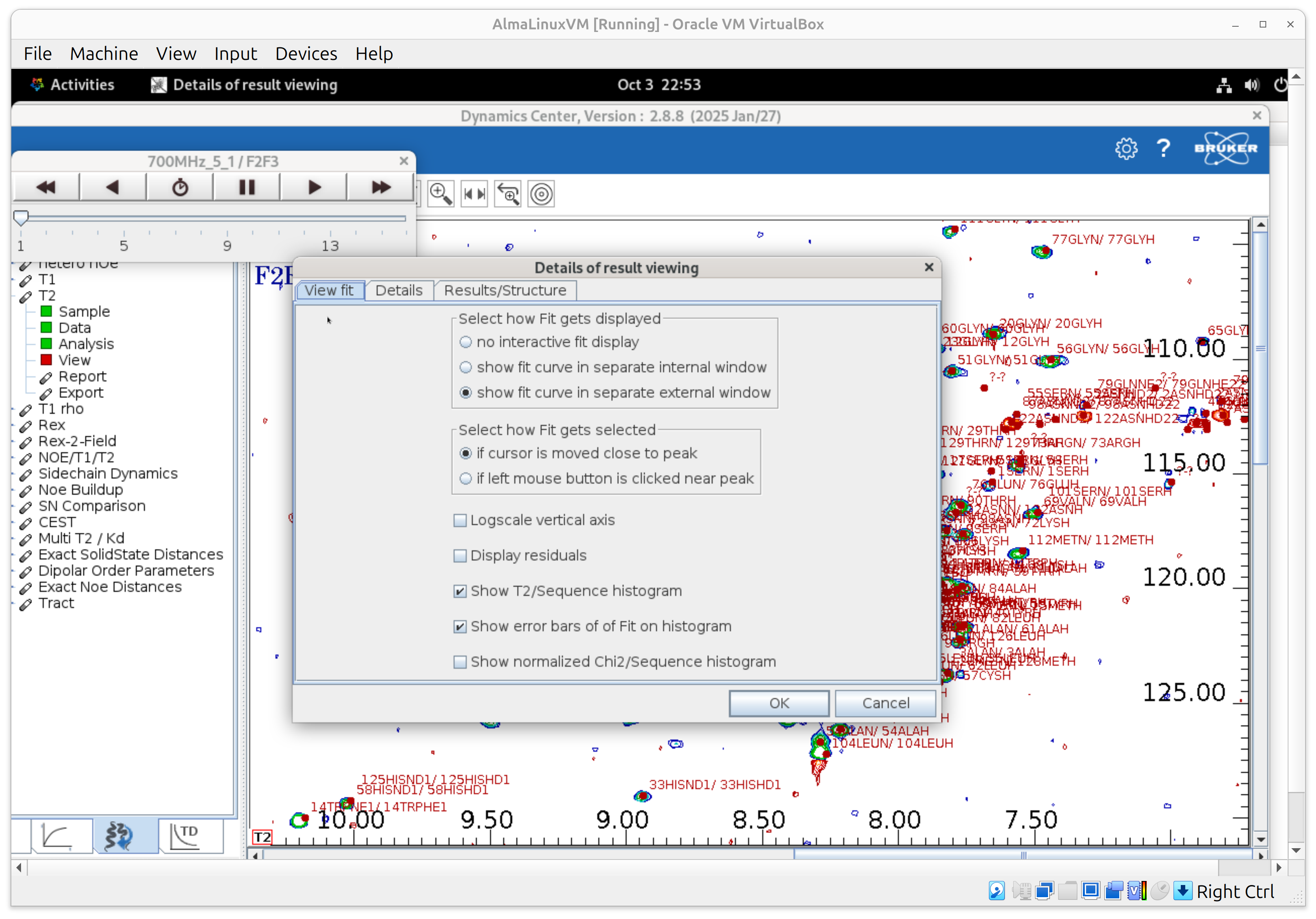Expand the CEST tree node
The height and width of the screenshot is (919, 1316).
(57, 522)
